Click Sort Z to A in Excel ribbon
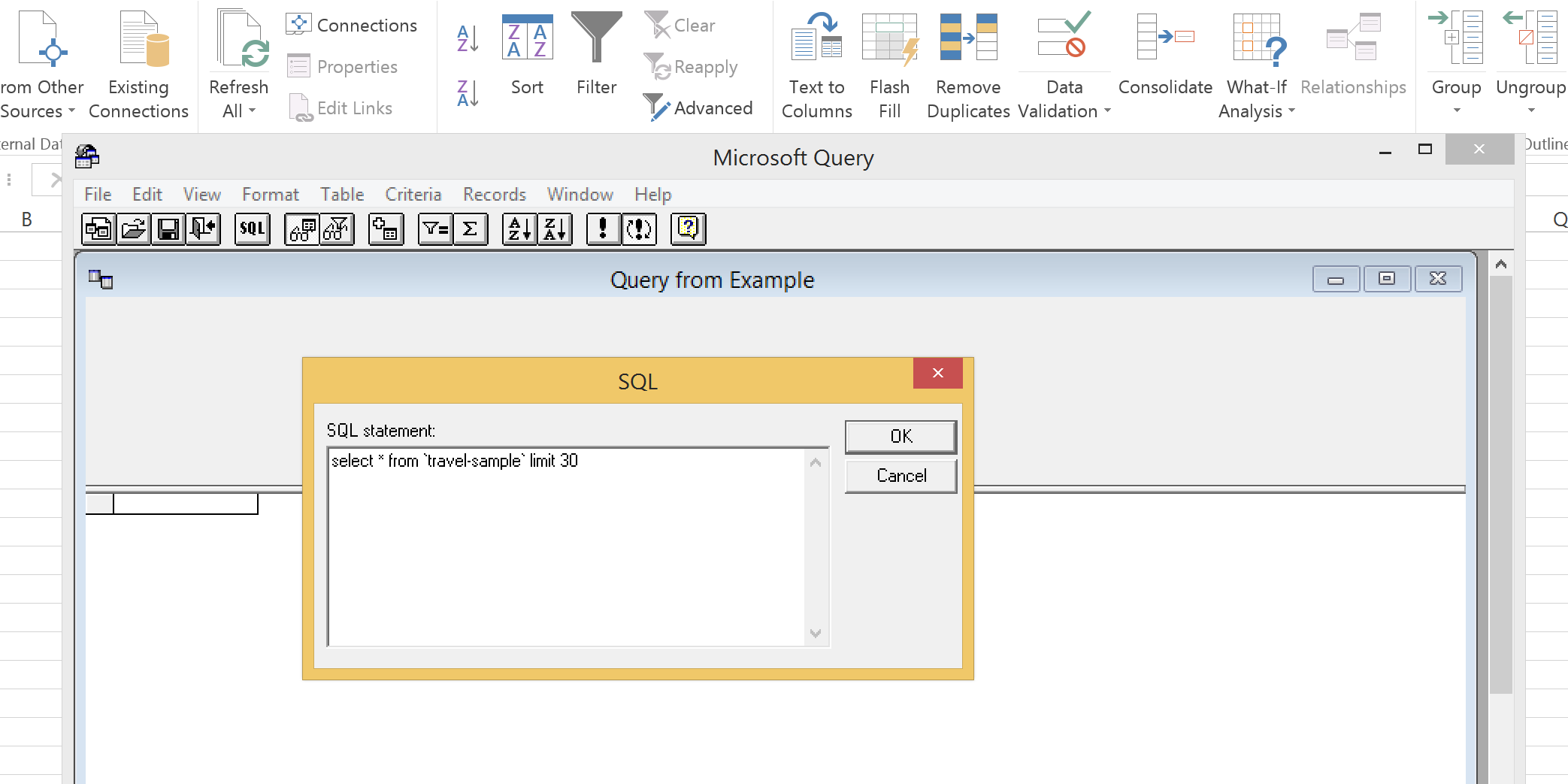This screenshot has height=784, width=1568. click(468, 93)
